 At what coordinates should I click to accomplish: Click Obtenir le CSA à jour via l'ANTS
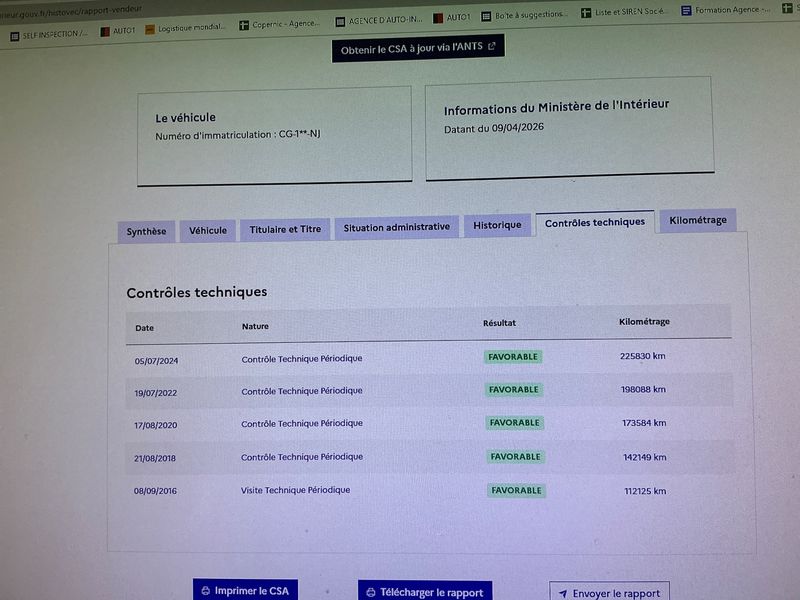click(x=418, y=48)
